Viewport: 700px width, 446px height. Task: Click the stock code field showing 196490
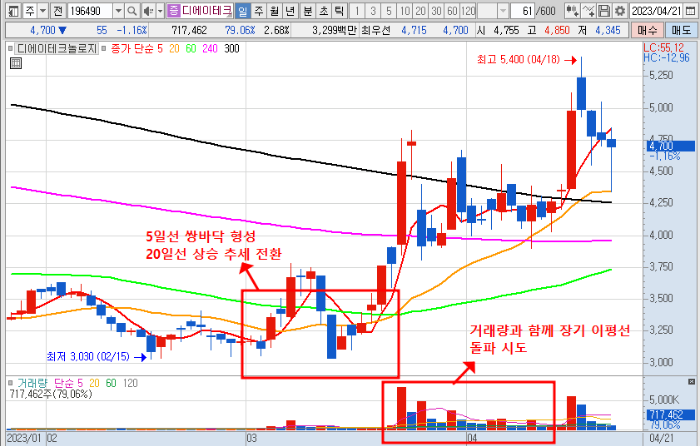click(91, 11)
